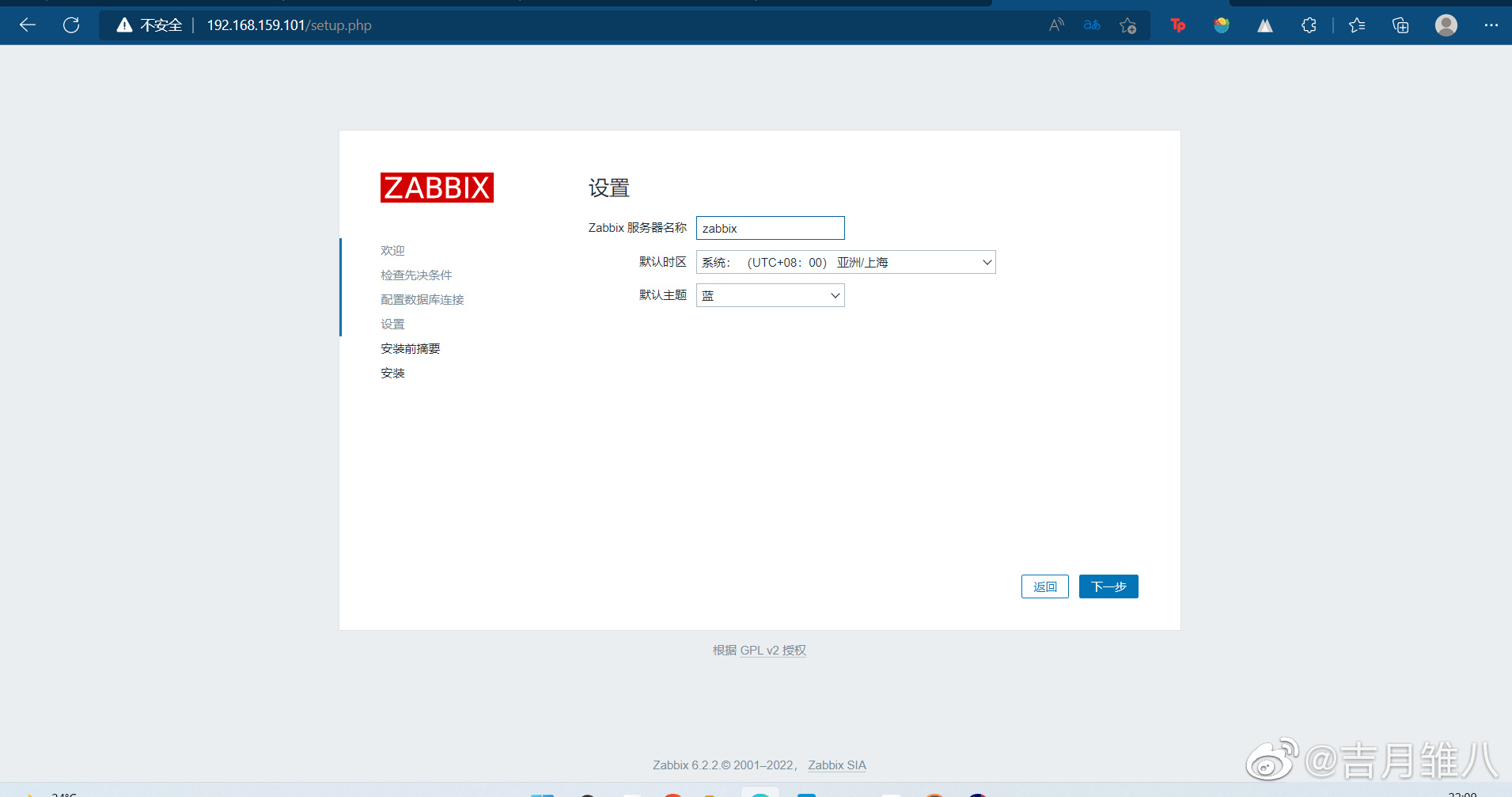The height and width of the screenshot is (797, 1512).
Task: Open the colorful round extension icon
Action: pos(1222,25)
